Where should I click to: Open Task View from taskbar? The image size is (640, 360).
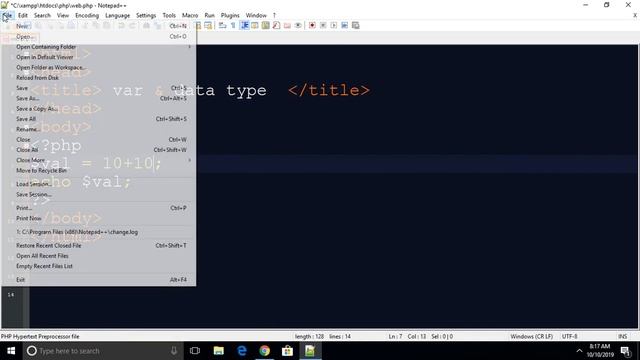195,351
